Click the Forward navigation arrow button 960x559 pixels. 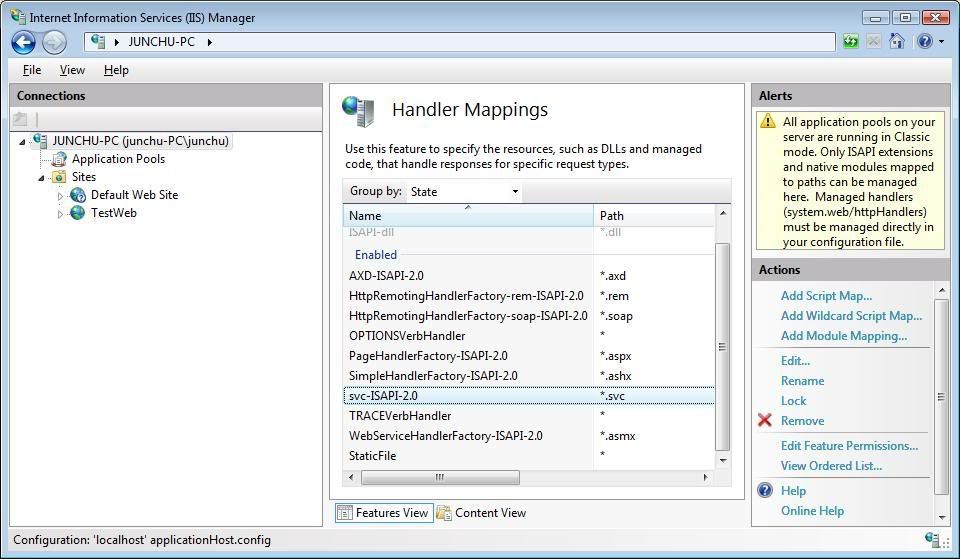click(x=54, y=42)
